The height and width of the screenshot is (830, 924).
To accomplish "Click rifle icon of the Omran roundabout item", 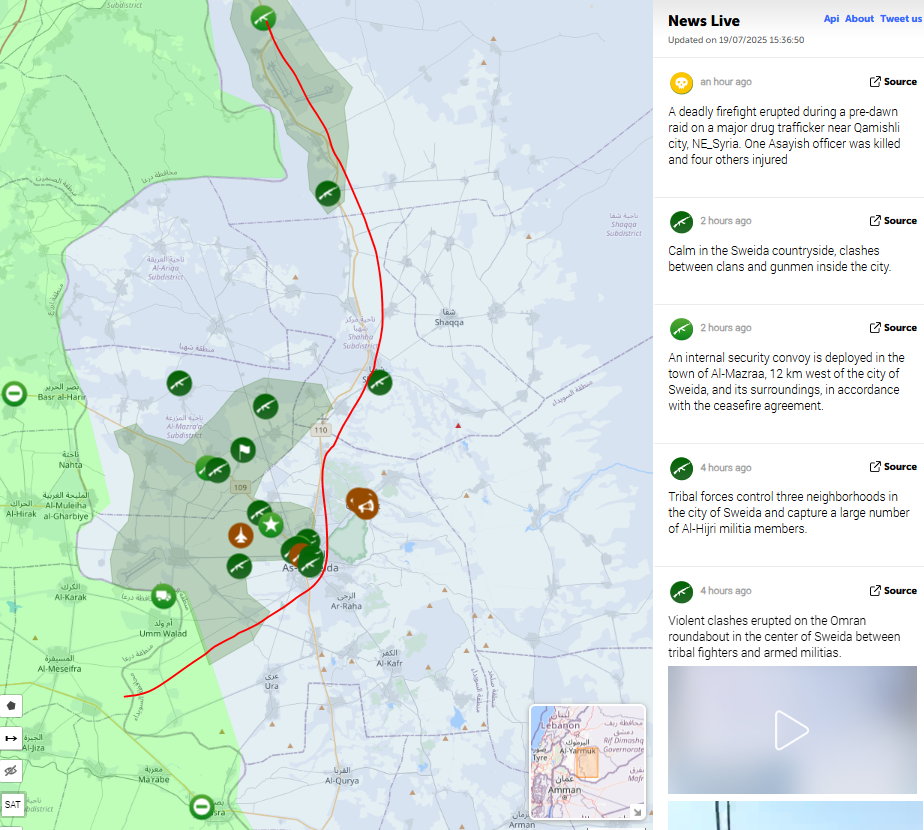I will (681, 592).
